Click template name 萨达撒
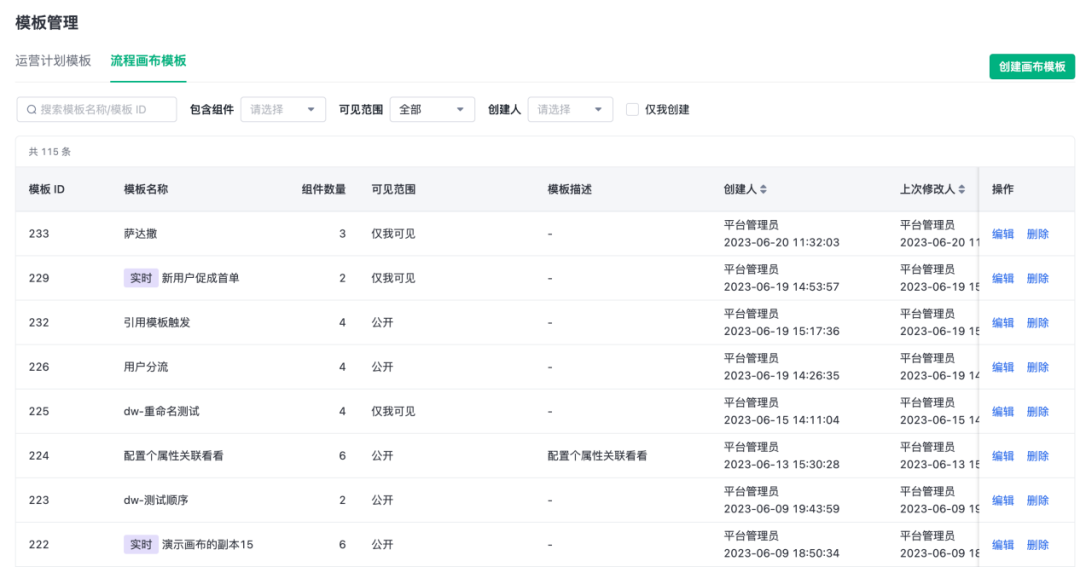The height and width of the screenshot is (567, 1080). pyautogui.click(x=141, y=234)
